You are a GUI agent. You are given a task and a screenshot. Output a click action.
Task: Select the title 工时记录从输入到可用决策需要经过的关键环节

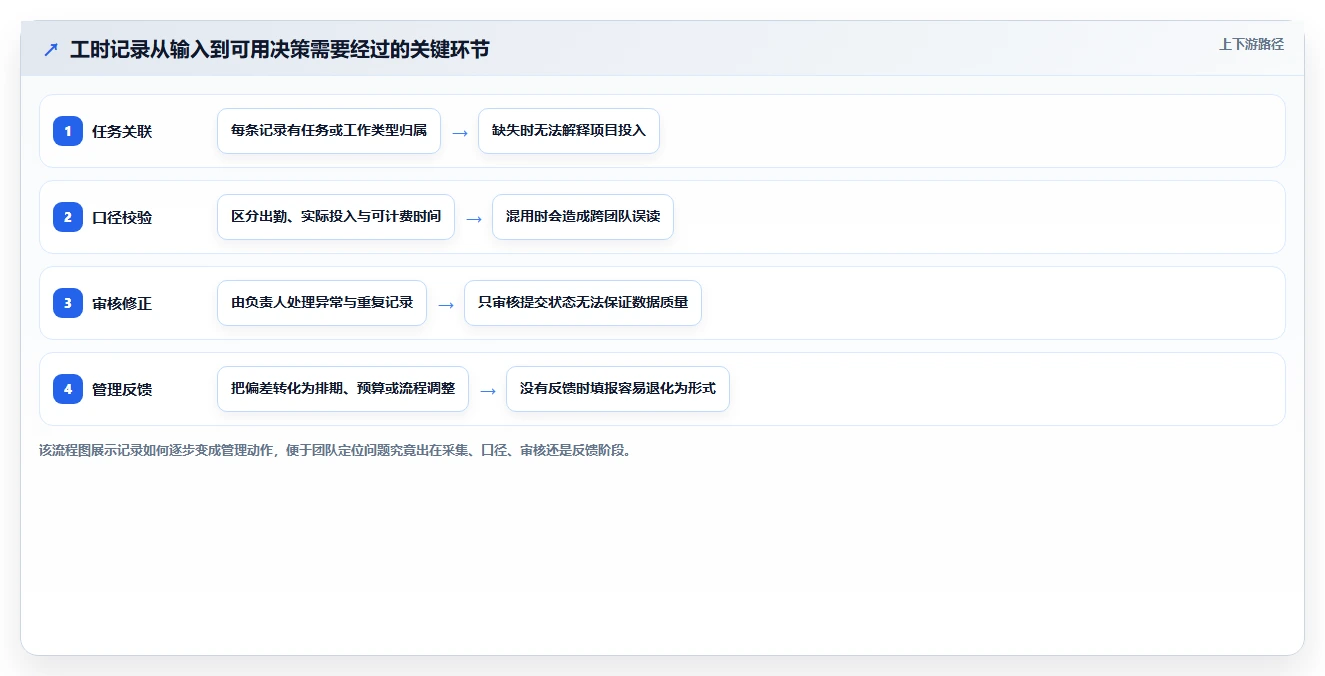point(280,49)
